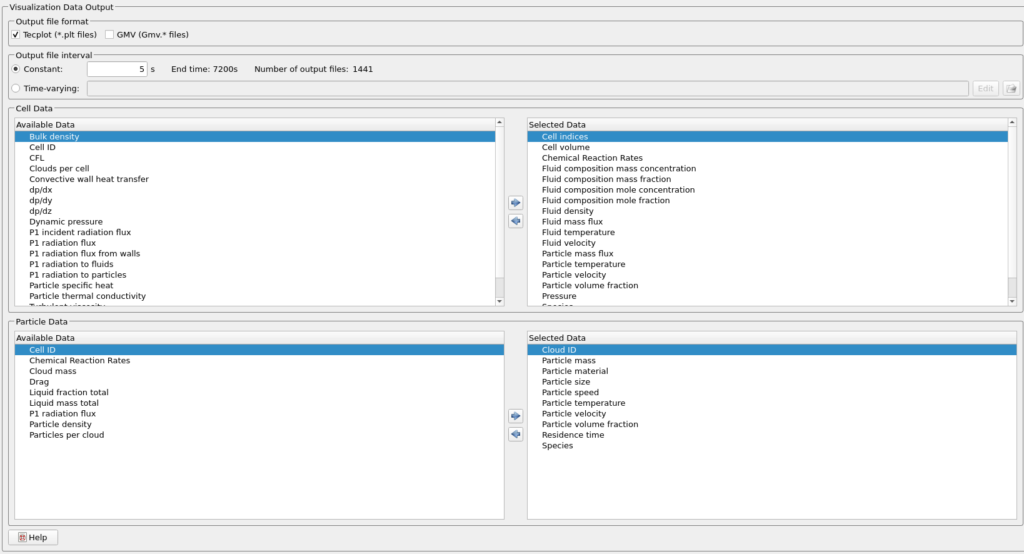Viewport: 1024px width, 554px height.
Task: Click the Cell Data move-left arrow
Action: coord(516,221)
